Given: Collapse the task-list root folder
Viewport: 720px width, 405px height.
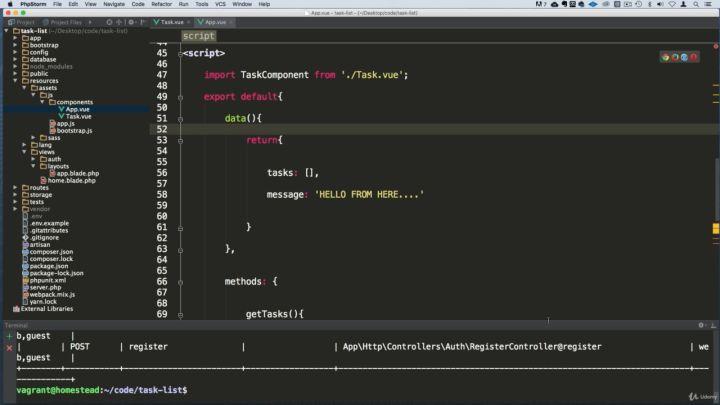Looking at the screenshot, I should 6,31.
